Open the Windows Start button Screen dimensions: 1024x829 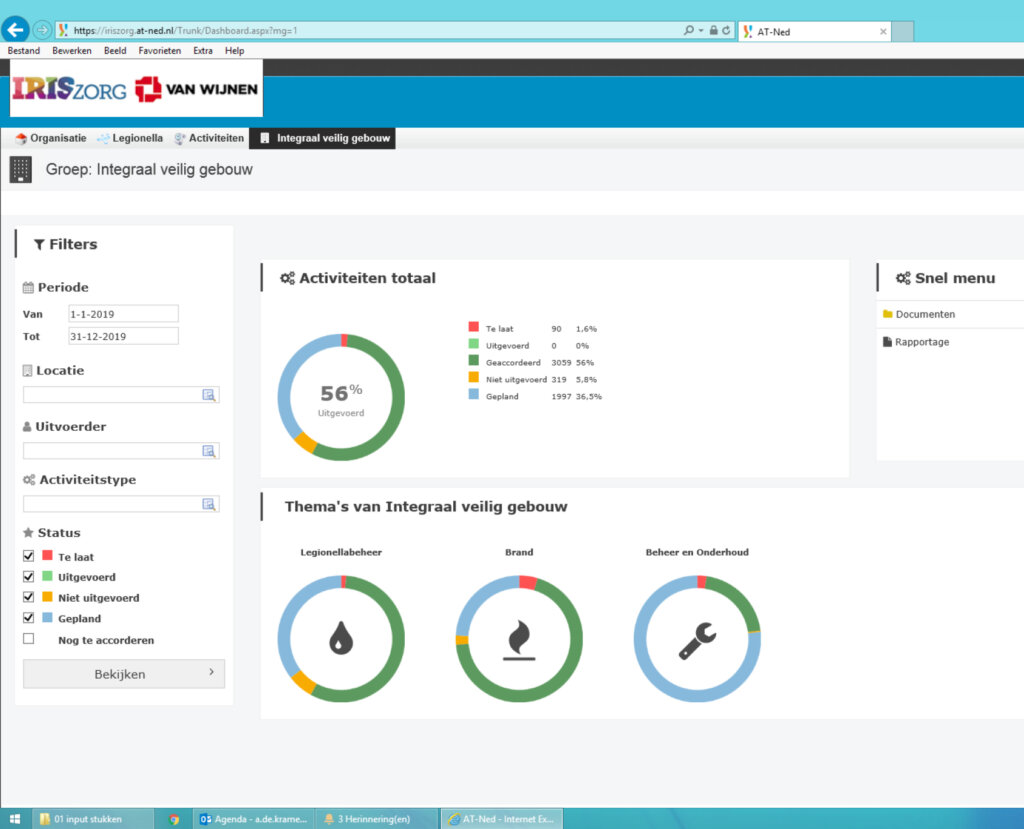click(15, 818)
